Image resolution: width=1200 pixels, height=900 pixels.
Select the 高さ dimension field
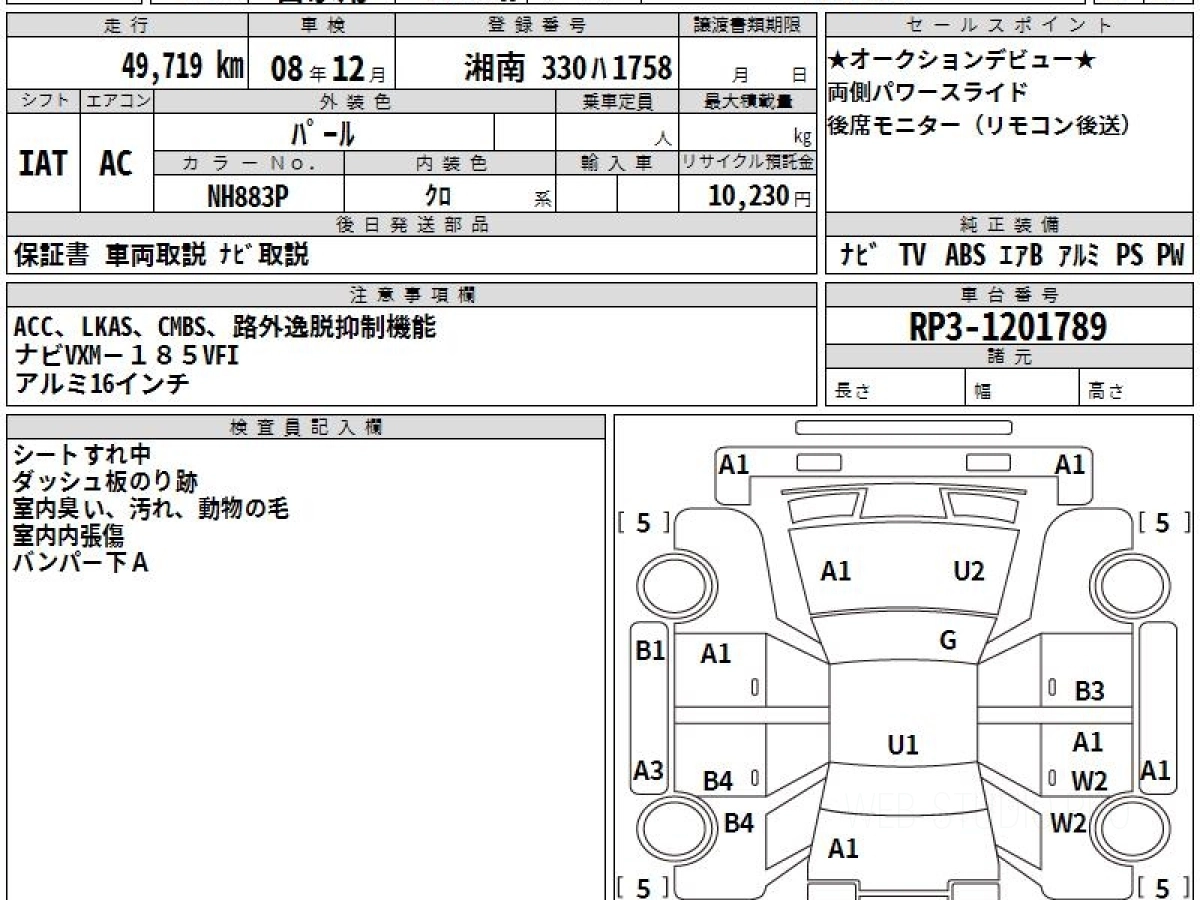1136,388
